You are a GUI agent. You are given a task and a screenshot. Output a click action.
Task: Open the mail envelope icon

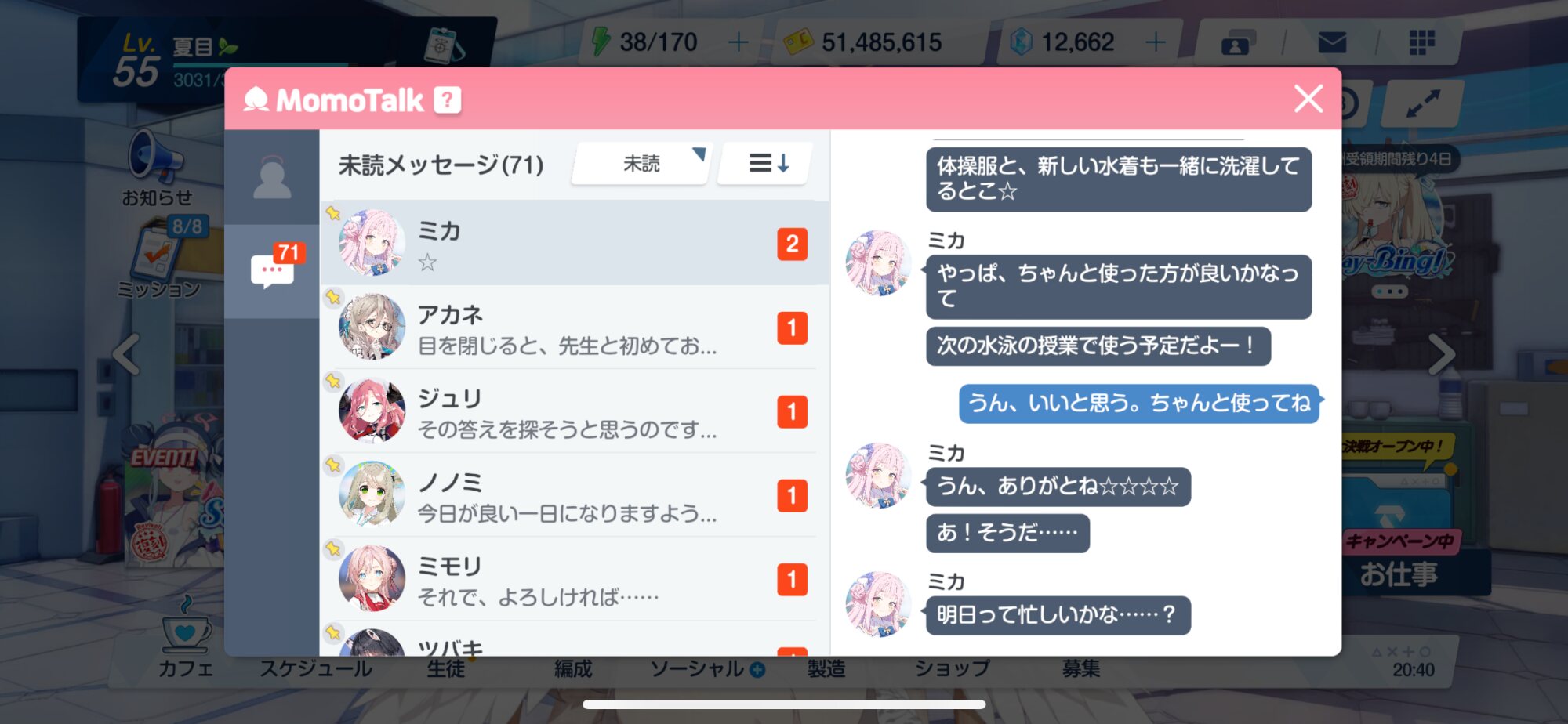1331,42
